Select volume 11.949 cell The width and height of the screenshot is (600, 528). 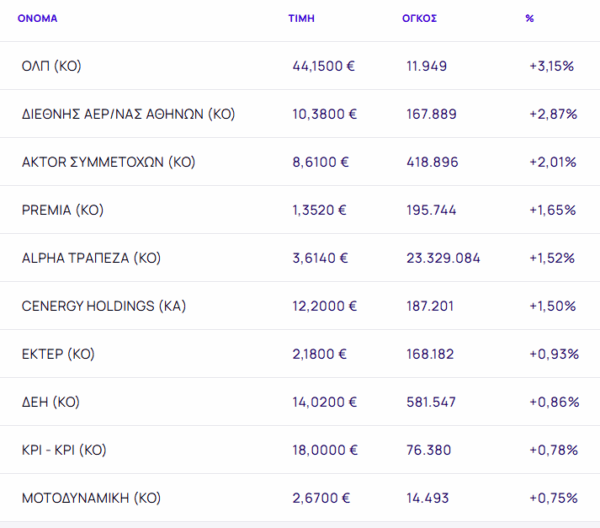point(427,66)
